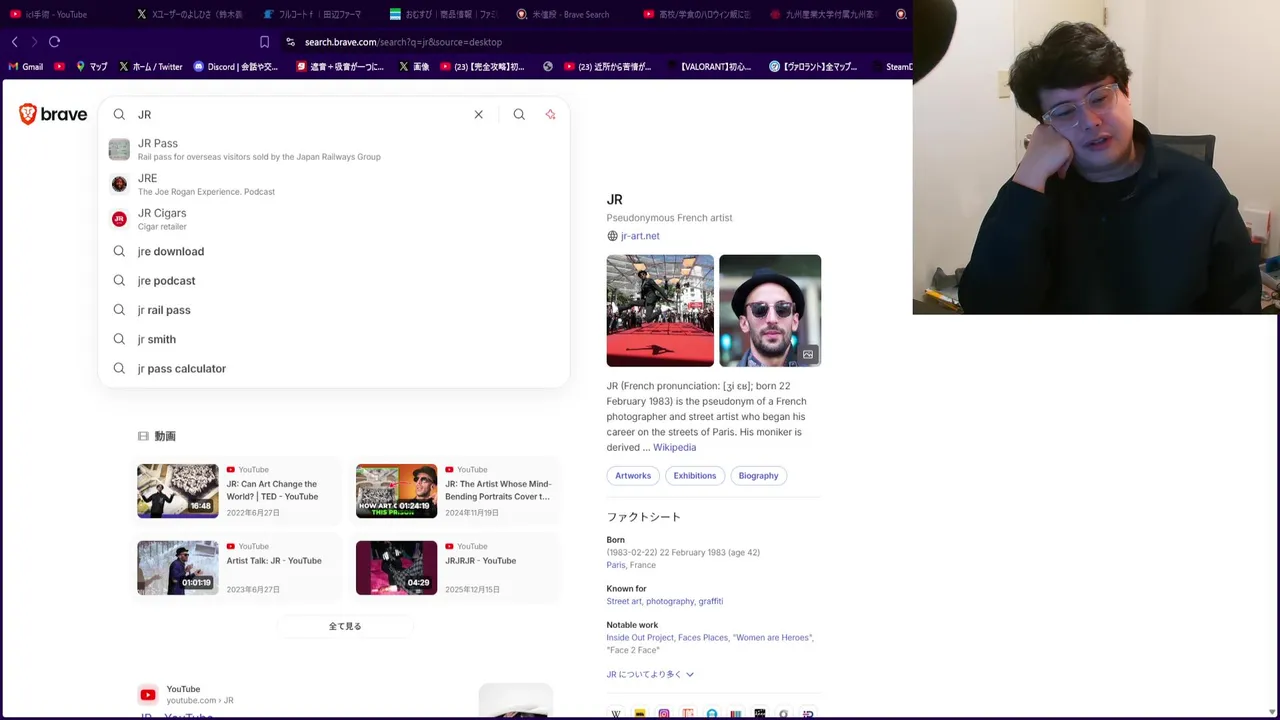Image resolution: width=1280 pixels, height=720 pixels.
Task: Click the JR Cigars red logo icon
Action: coord(119,219)
